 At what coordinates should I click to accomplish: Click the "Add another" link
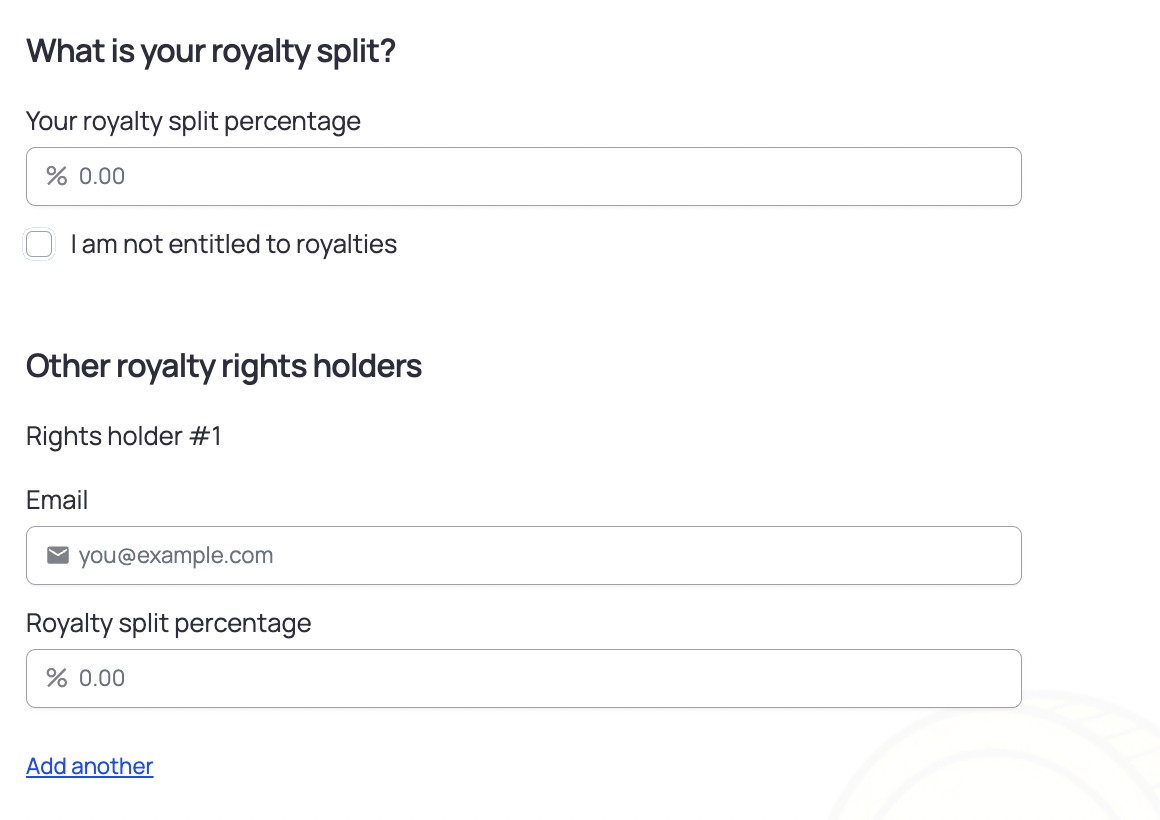click(x=90, y=766)
